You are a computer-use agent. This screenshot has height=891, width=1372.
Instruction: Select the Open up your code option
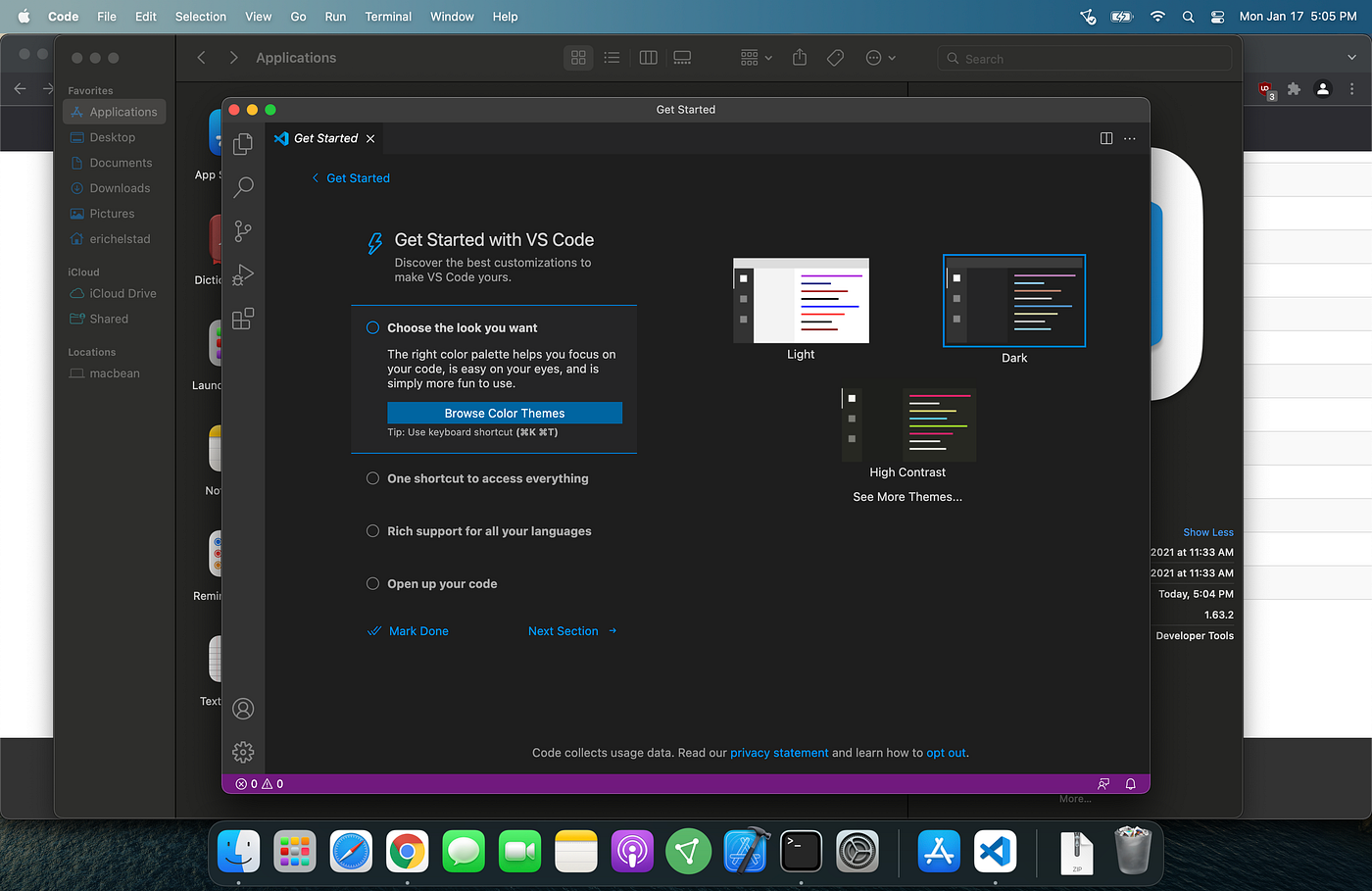click(x=442, y=583)
